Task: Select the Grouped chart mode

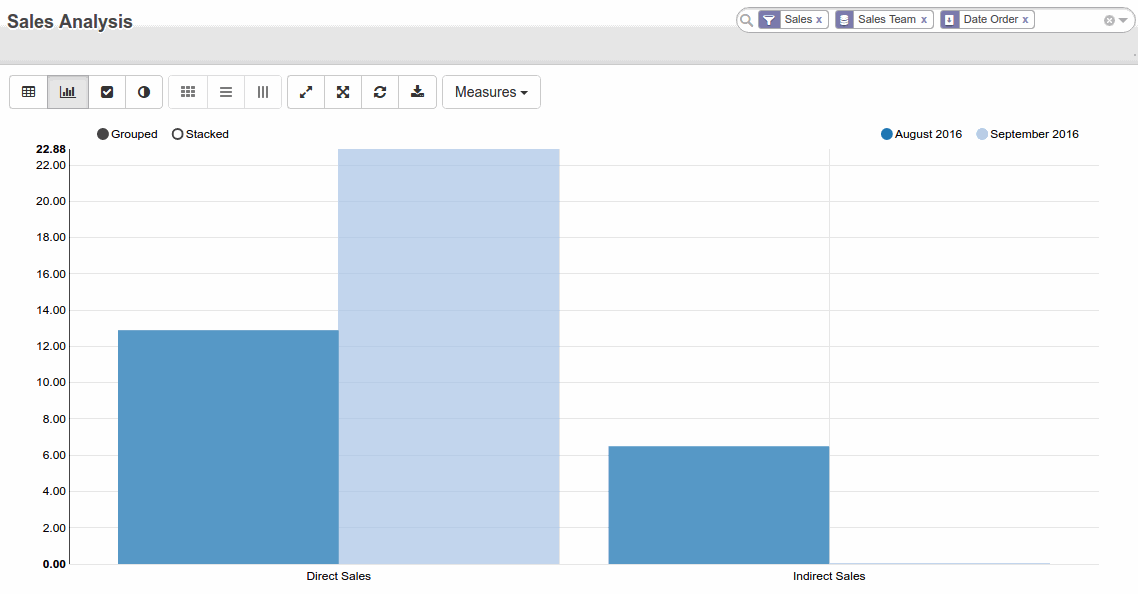Action: click(127, 134)
